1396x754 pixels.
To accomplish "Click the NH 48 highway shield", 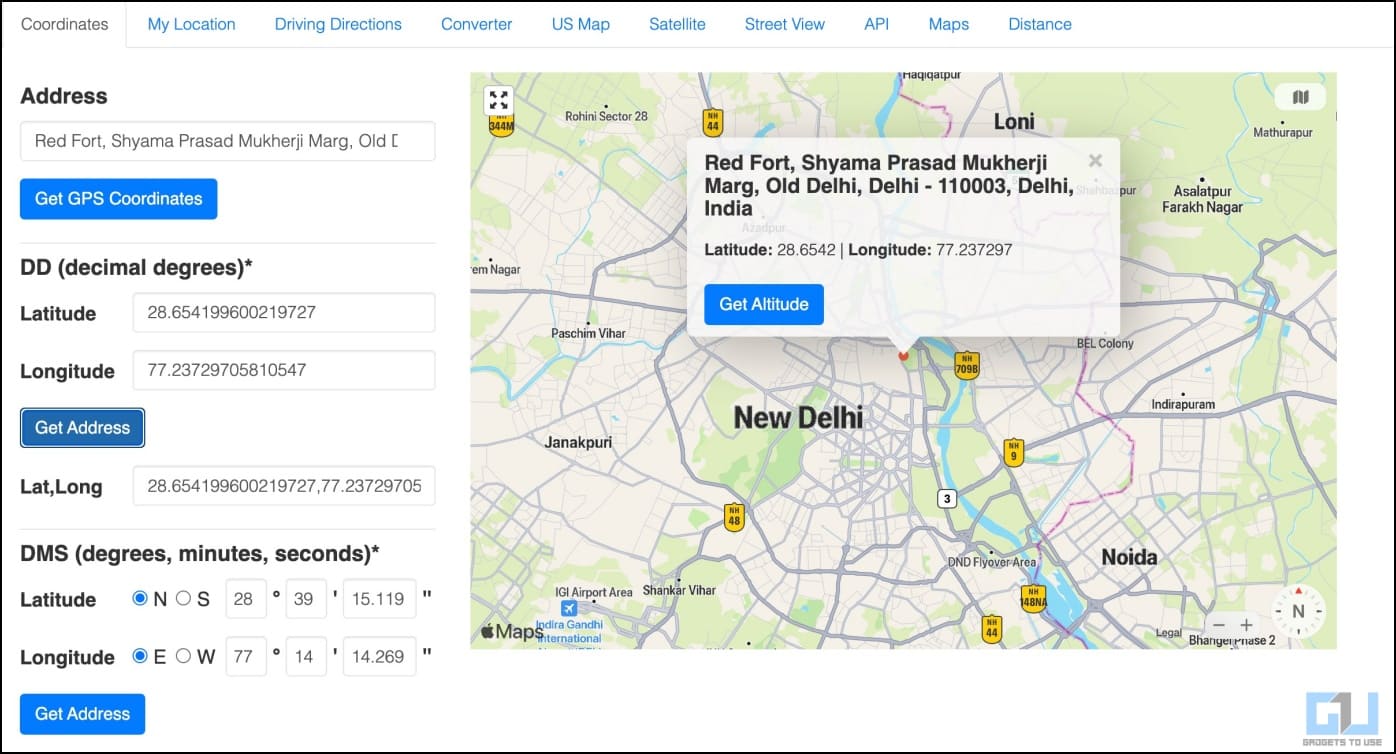I will tap(735, 517).
